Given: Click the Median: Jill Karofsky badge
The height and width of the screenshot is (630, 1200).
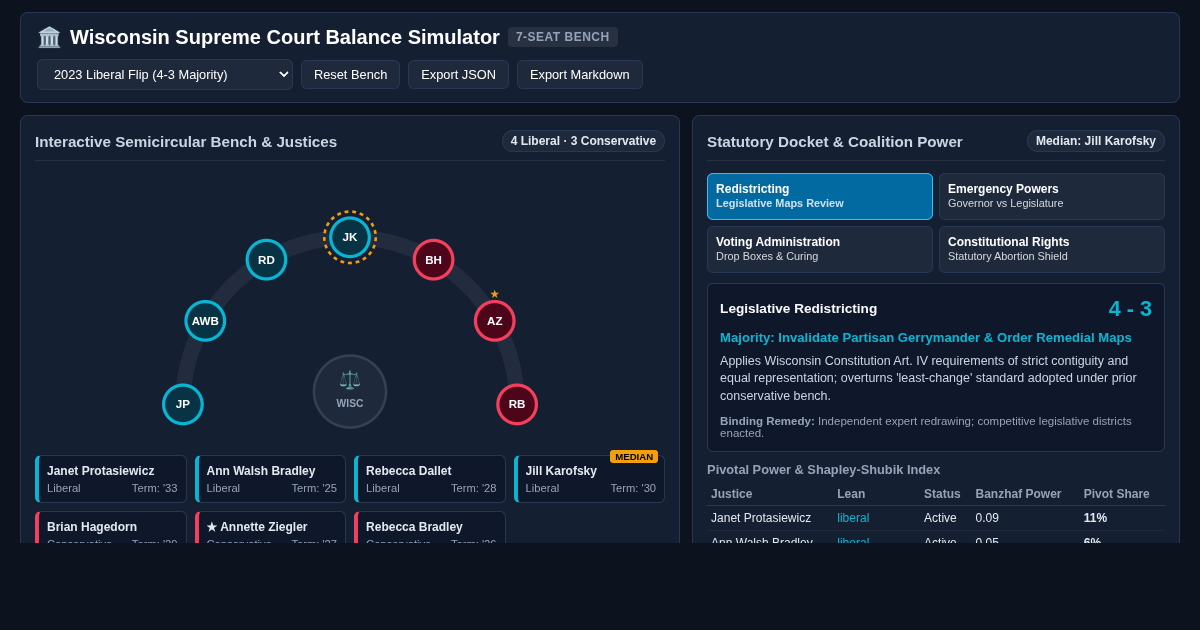Looking at the screenshot, I should 1096,141.
